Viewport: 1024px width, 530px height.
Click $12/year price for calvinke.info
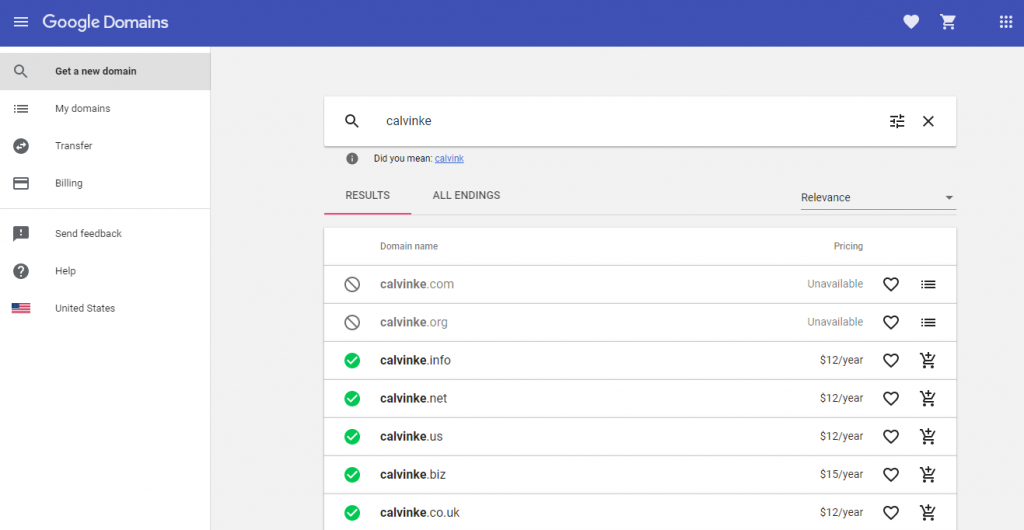tap(841, 360)
